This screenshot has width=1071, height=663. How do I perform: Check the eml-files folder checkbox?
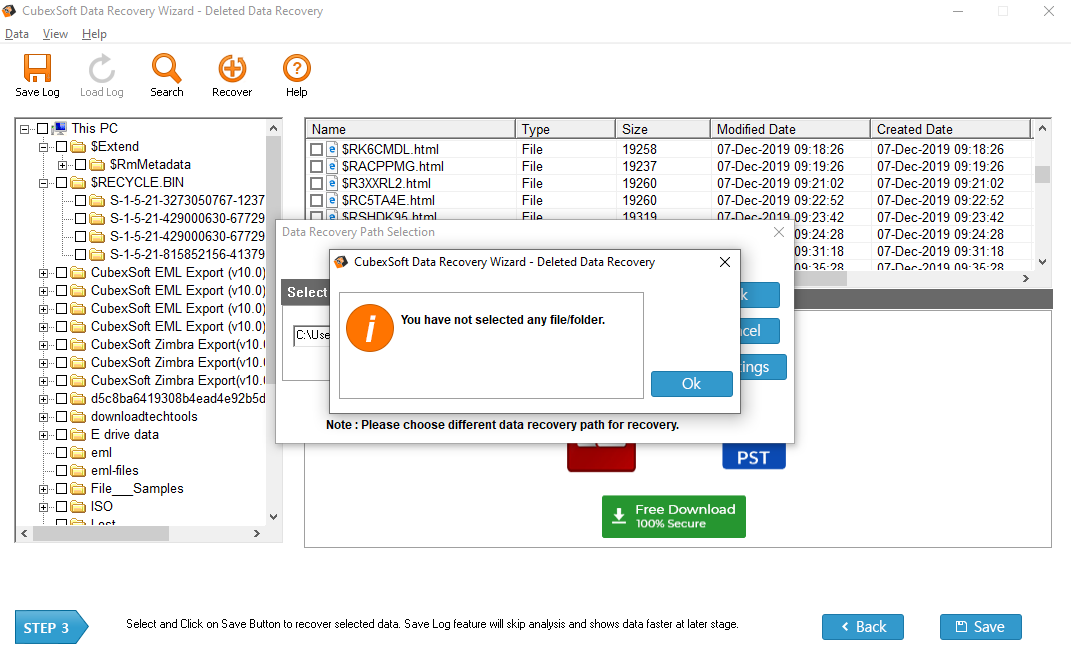(60, 470)
